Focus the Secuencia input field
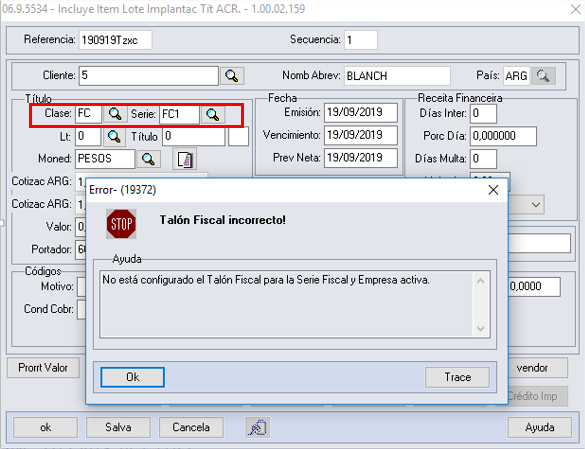585x449 pixels. [x=361, y=40]
